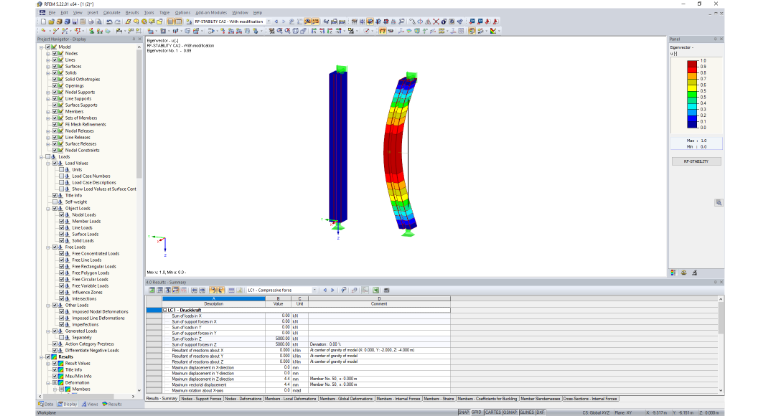Screen dimensions: 760x416
Task: Click first icon in results table toolbar
Action: [x=152, y=290]
